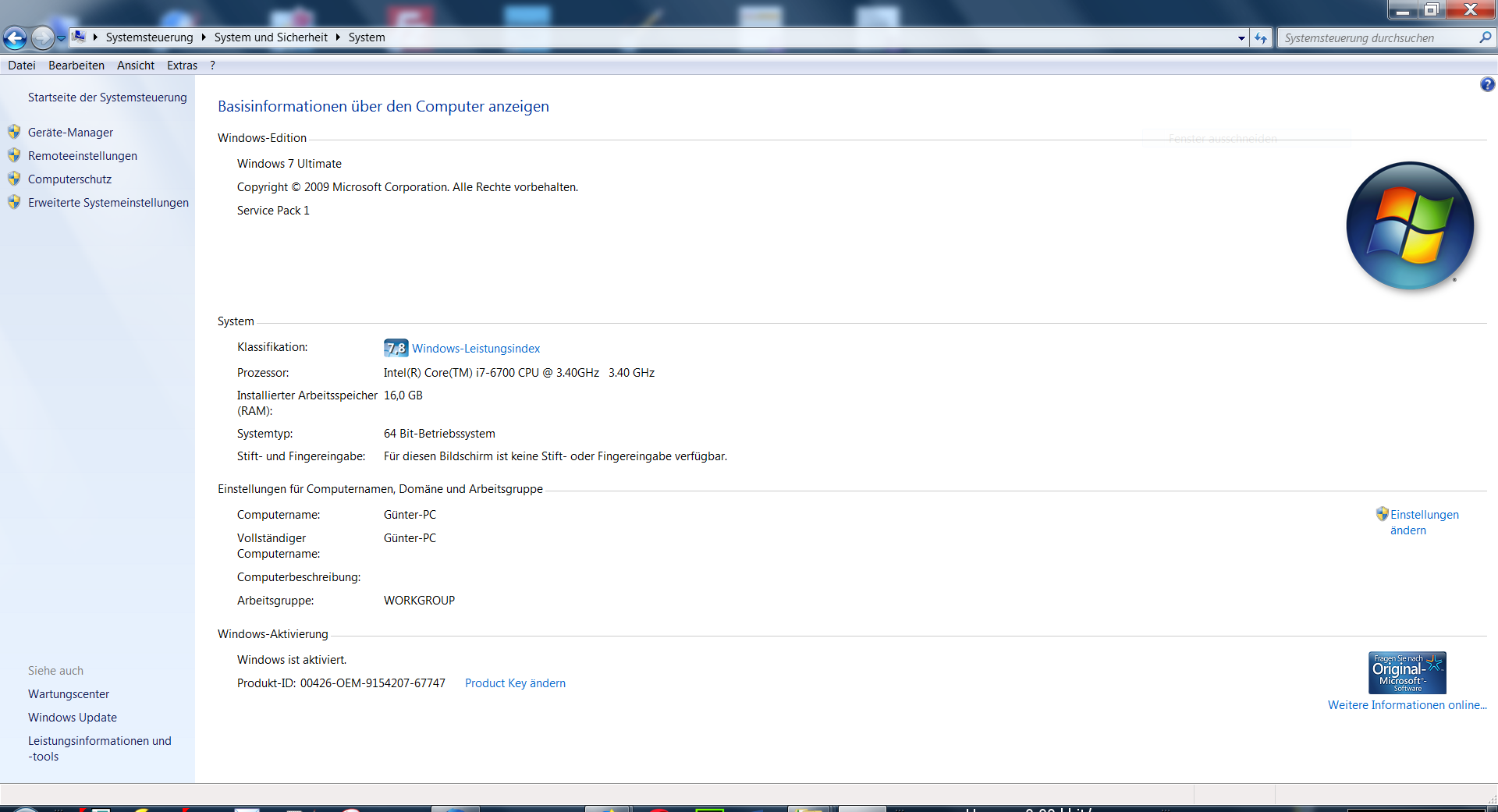This screenshot has height=812, width=1498.
Task: Click the 16,0 GB RAM value
Action: [x=403, y=395]
